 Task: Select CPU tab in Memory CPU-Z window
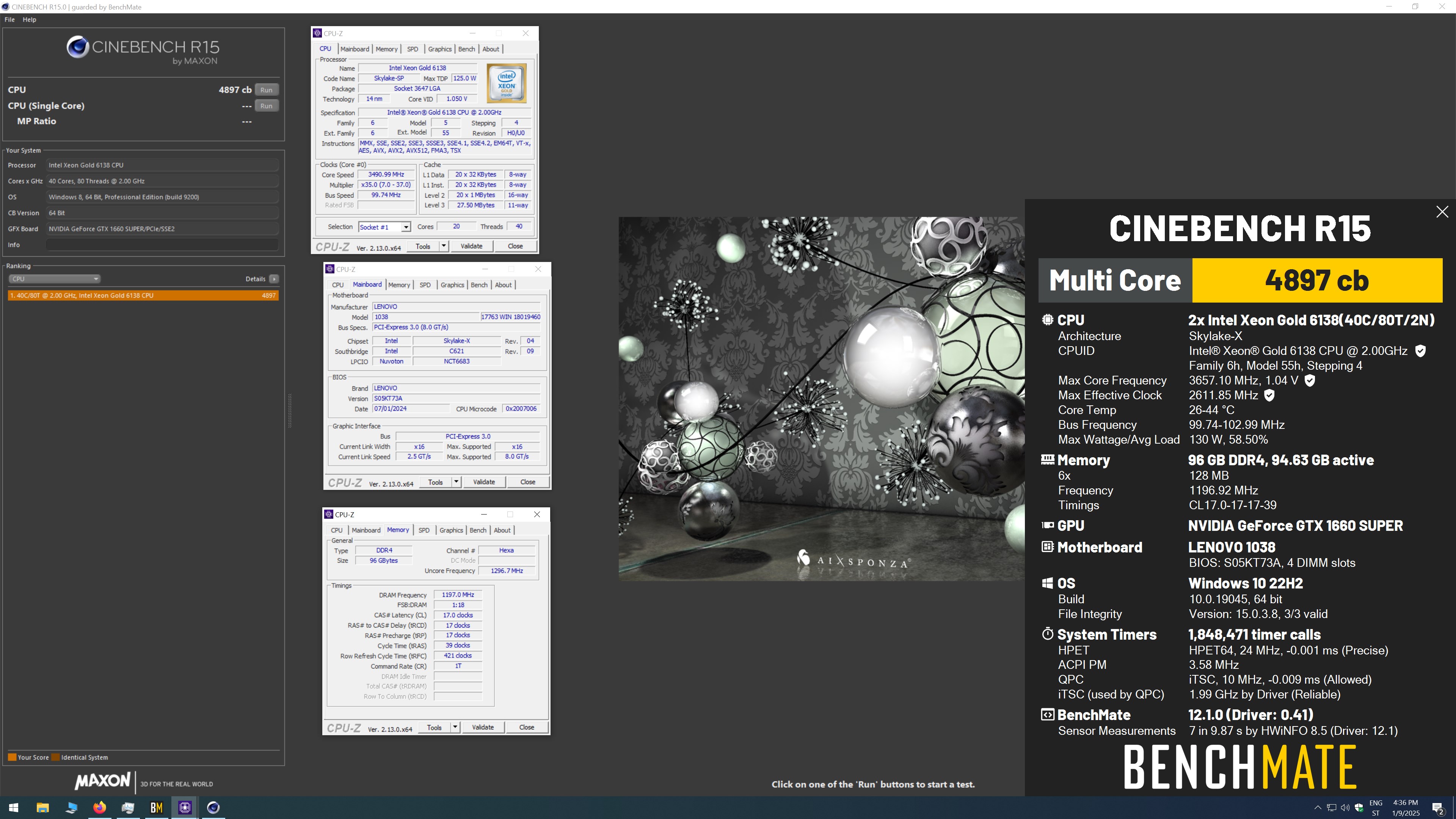point(336,530)
